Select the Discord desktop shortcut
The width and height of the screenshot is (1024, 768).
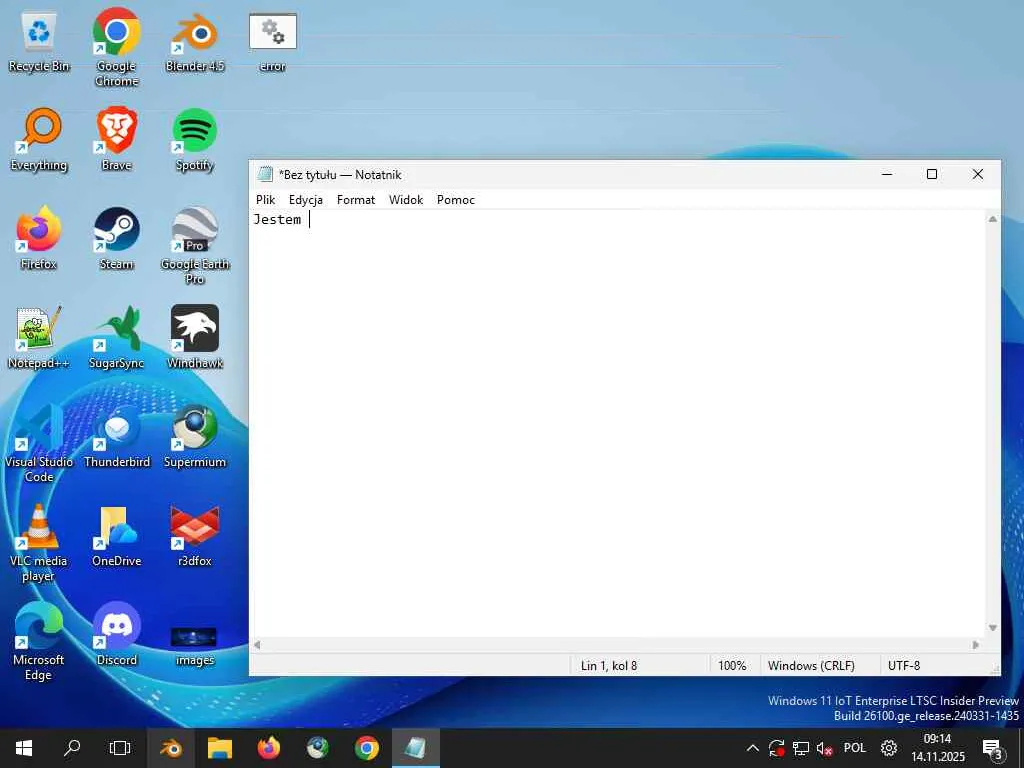116,635
